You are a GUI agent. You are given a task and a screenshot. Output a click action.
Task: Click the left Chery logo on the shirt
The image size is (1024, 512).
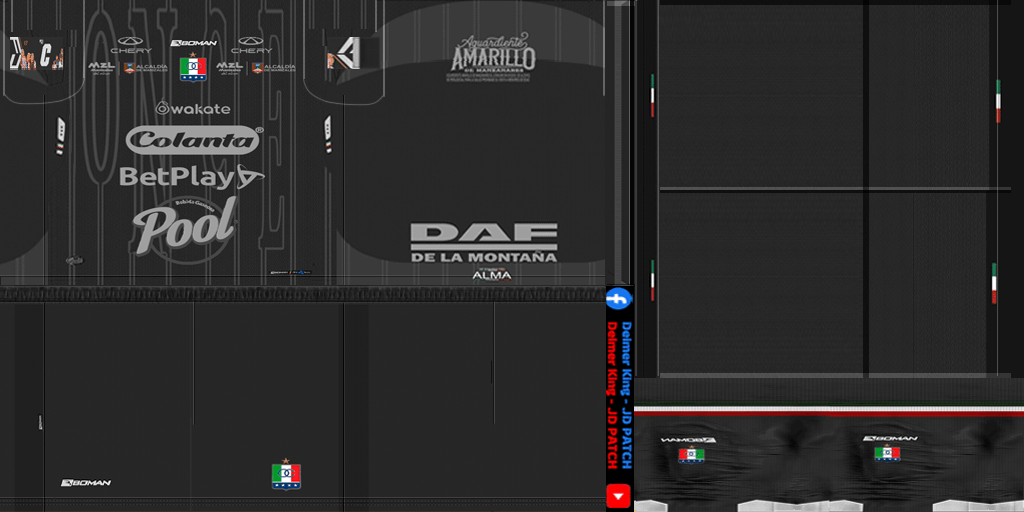pyautogui.click(x=131, y=45)
